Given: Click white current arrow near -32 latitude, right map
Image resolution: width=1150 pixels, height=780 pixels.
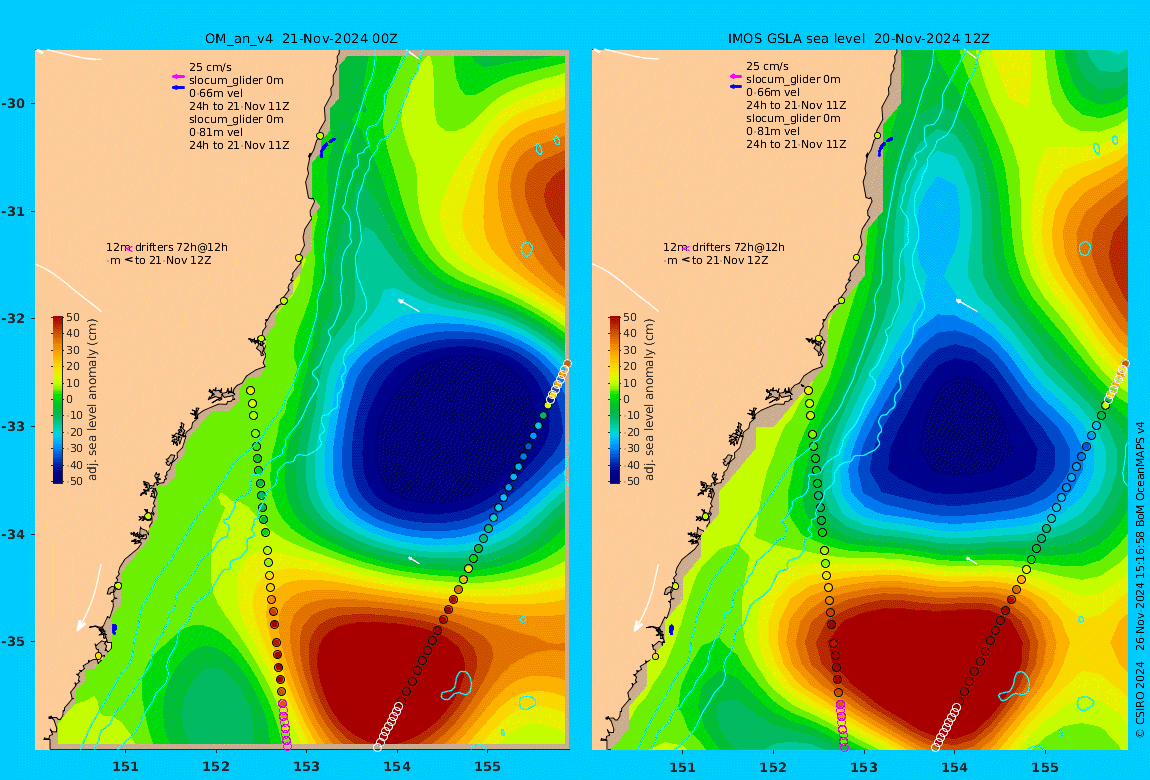Looking at the screenshot, I should [966, 305].
